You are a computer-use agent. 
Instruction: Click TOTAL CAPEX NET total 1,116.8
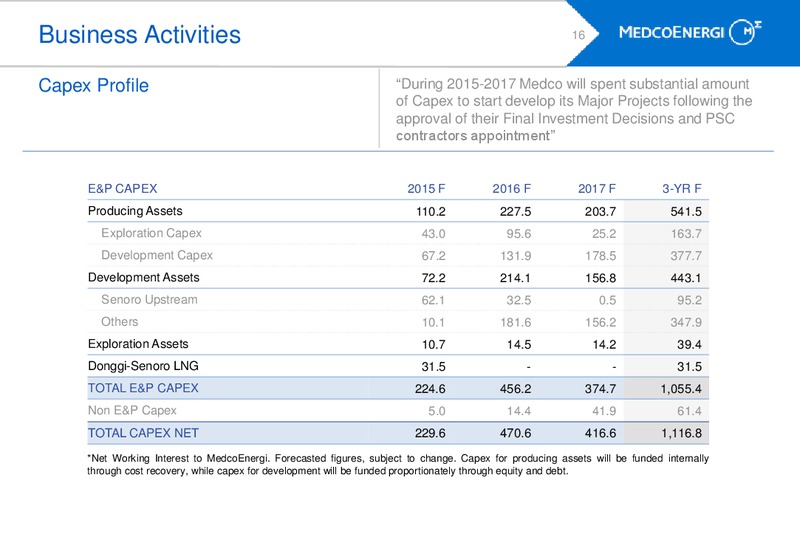(x=682, y=433)
